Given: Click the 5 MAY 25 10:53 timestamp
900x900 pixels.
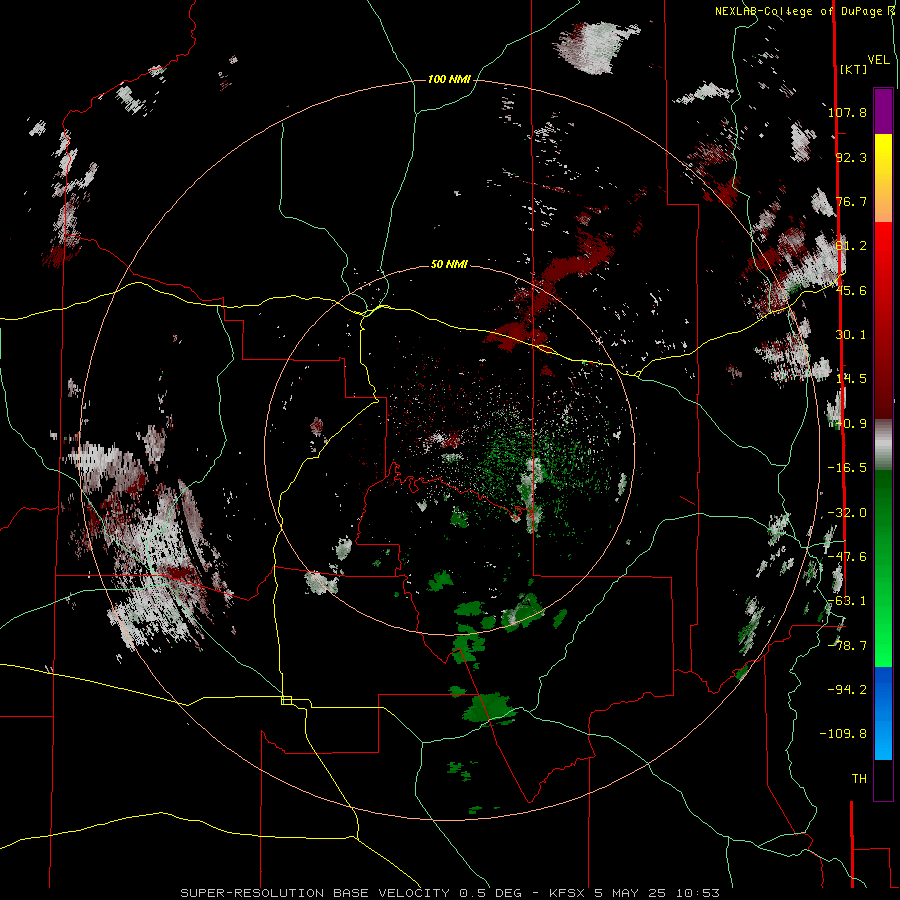Looking at the screenshot, I should click(x=657, y=893).
